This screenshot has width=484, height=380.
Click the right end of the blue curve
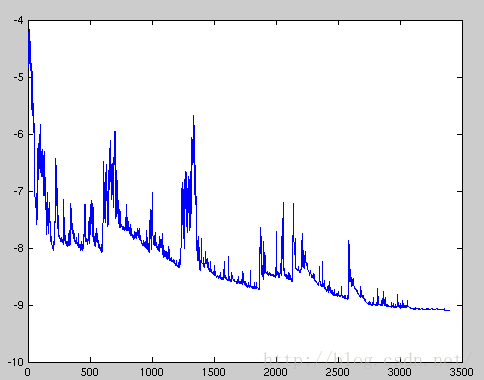coord(449,310)
